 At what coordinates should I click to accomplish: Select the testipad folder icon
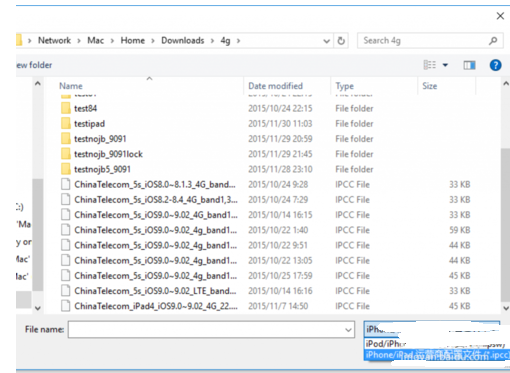66,124
